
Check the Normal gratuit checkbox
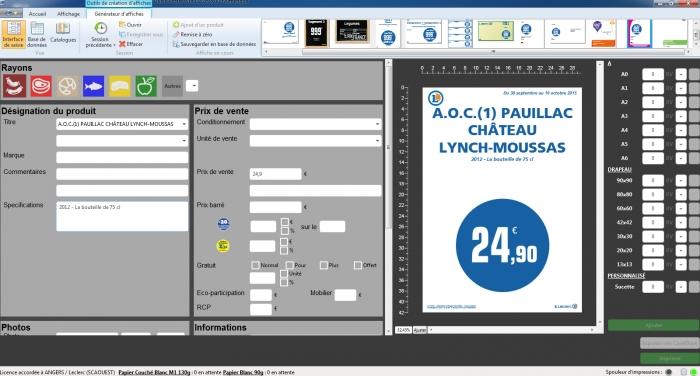pos(255,265)
